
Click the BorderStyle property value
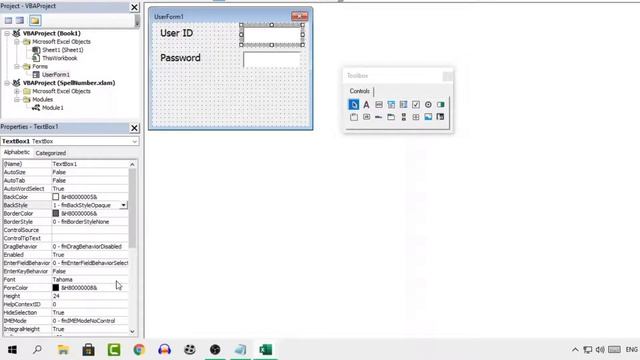tap(90, 222)
